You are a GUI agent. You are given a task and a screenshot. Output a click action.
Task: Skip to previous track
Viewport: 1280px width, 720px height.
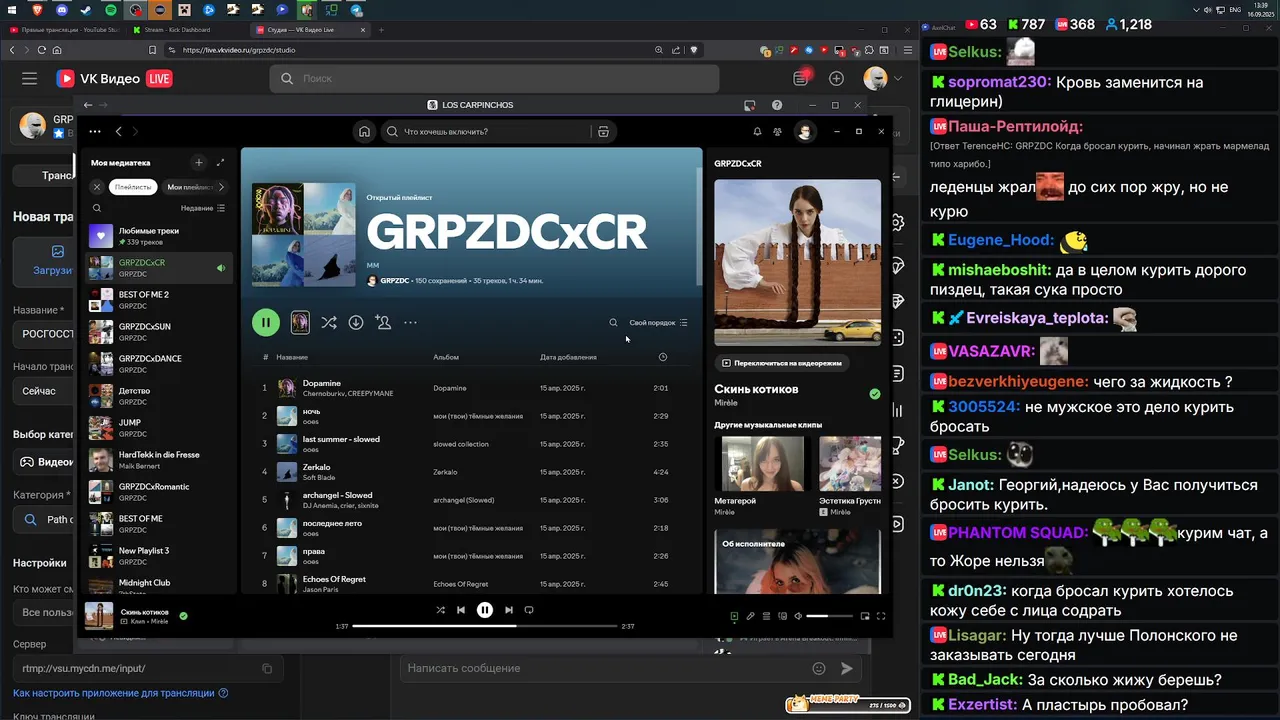(461, 610)
